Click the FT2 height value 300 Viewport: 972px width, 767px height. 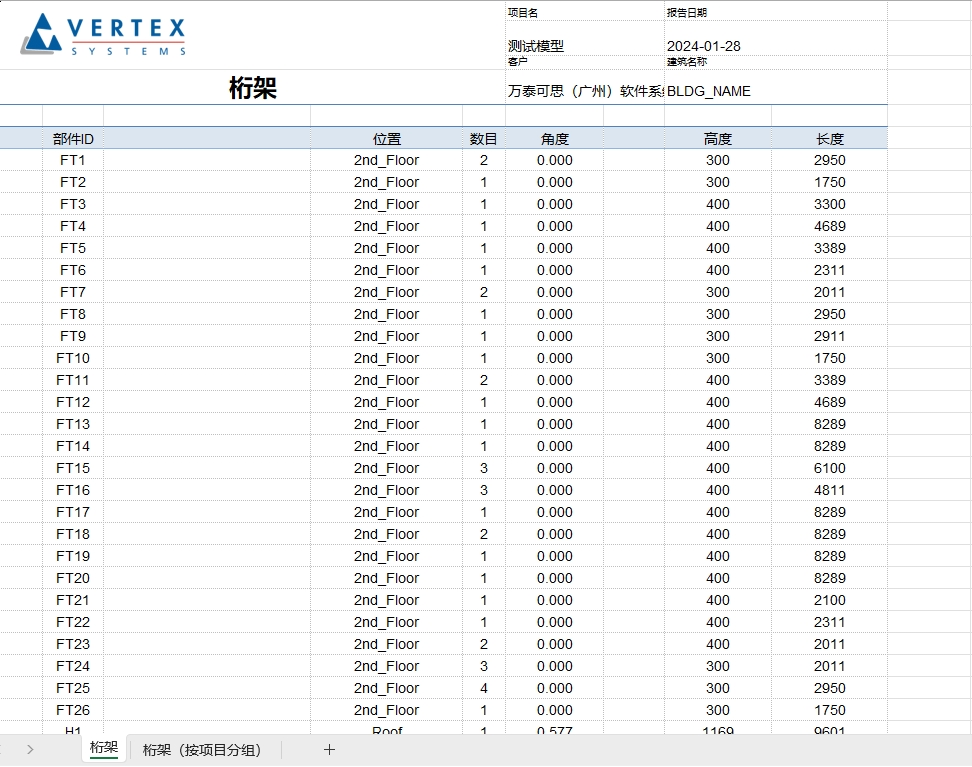718,182
